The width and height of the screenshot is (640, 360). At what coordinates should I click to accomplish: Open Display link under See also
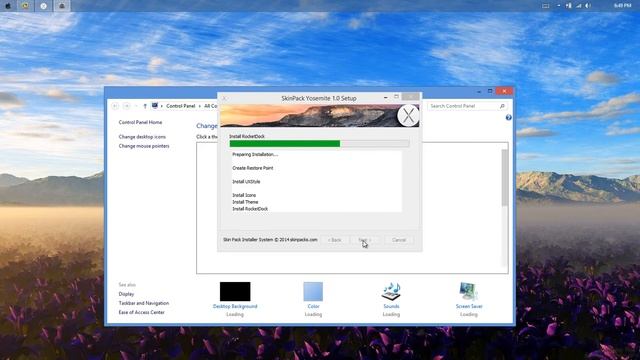[x=126, y=294]
